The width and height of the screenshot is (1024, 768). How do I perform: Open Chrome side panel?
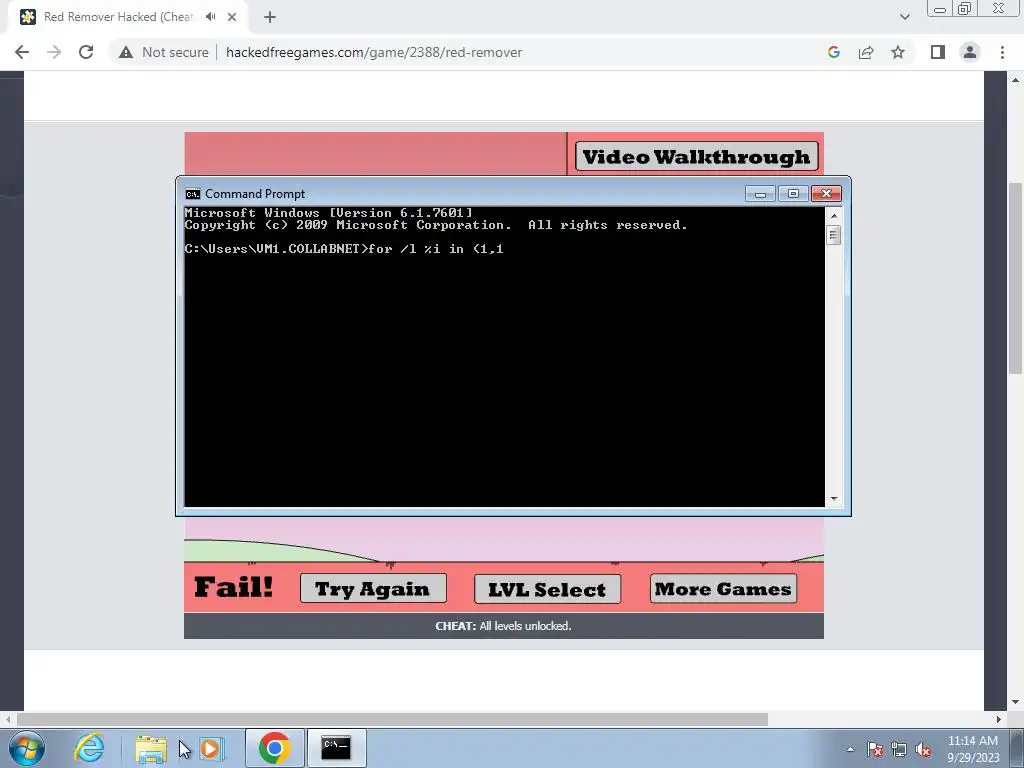pos(938,52)
